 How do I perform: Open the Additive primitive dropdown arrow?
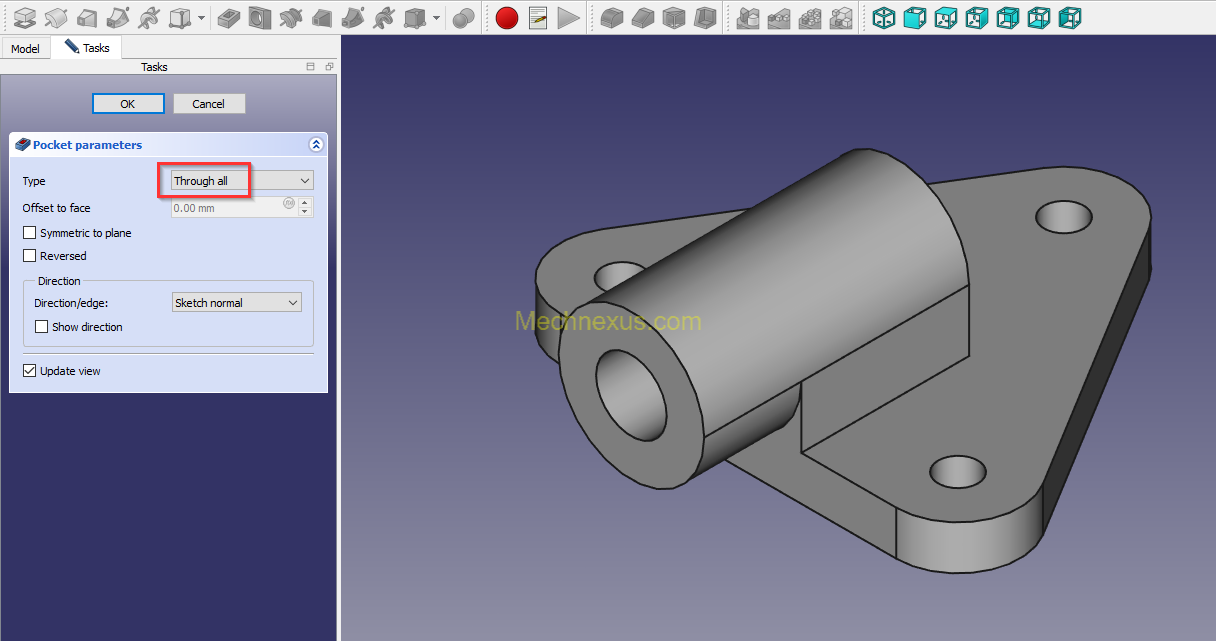pos(202,18)
